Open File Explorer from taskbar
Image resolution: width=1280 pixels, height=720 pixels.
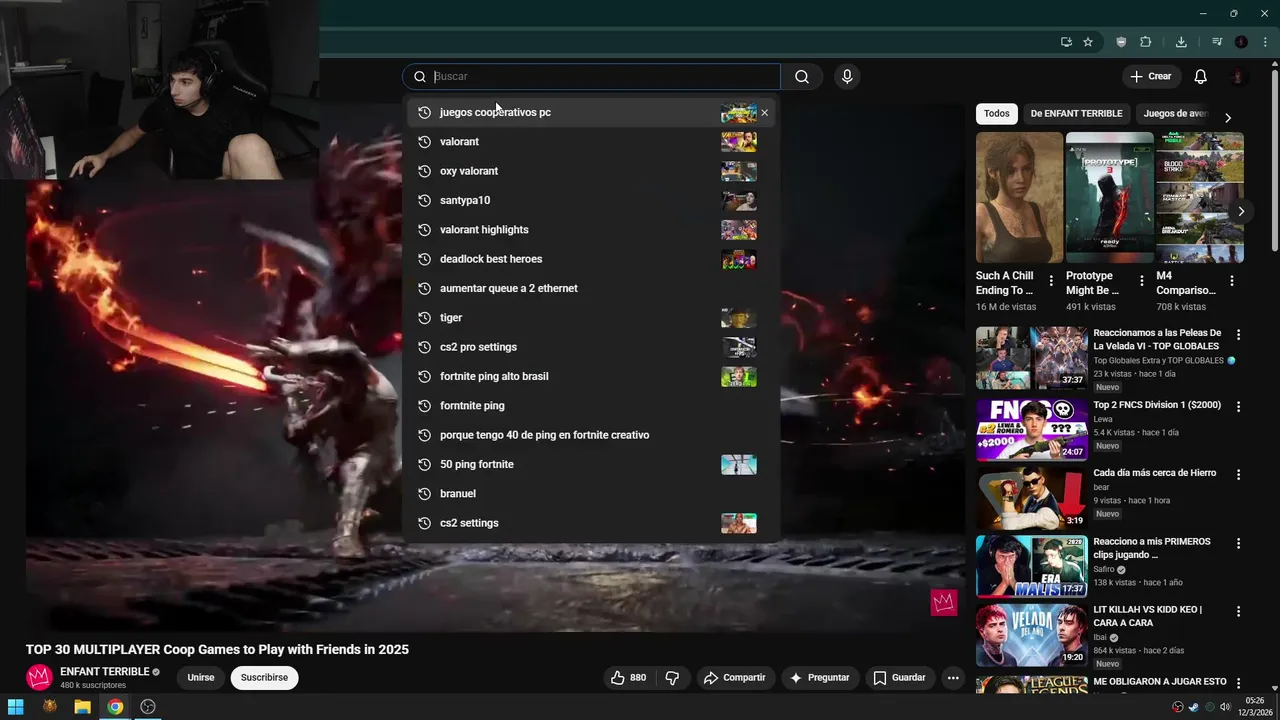pyautogui.click(x=83, y=707)
